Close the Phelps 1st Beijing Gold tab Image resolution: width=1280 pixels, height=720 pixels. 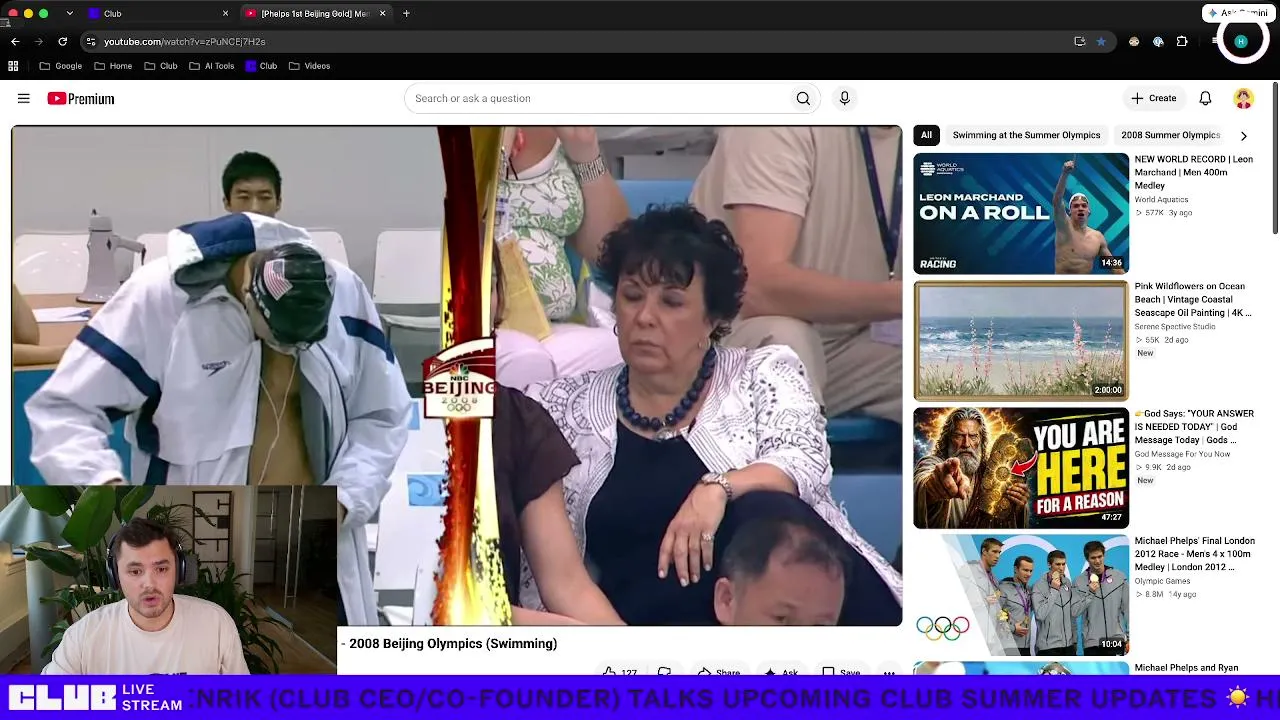(382, 13)
